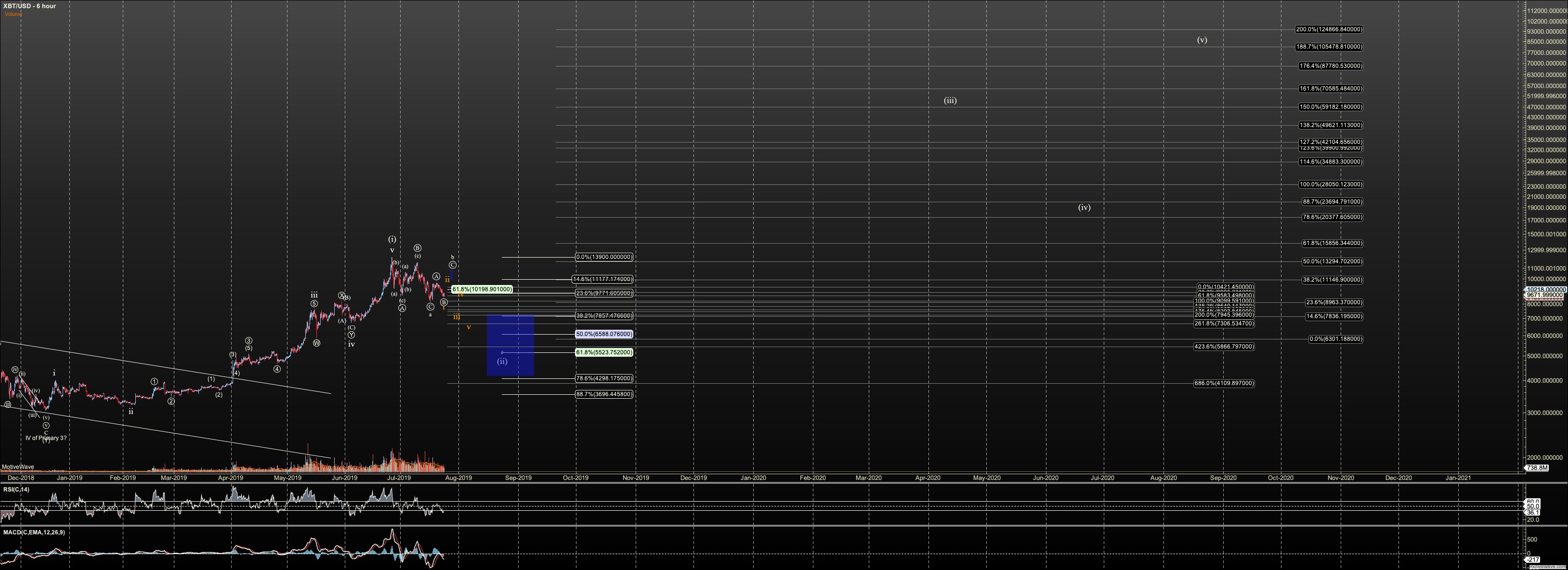This screenshot has width=1568, height=570.
Task: Click the 9671.999 current price axis tag
Action: click(1545, 295)
